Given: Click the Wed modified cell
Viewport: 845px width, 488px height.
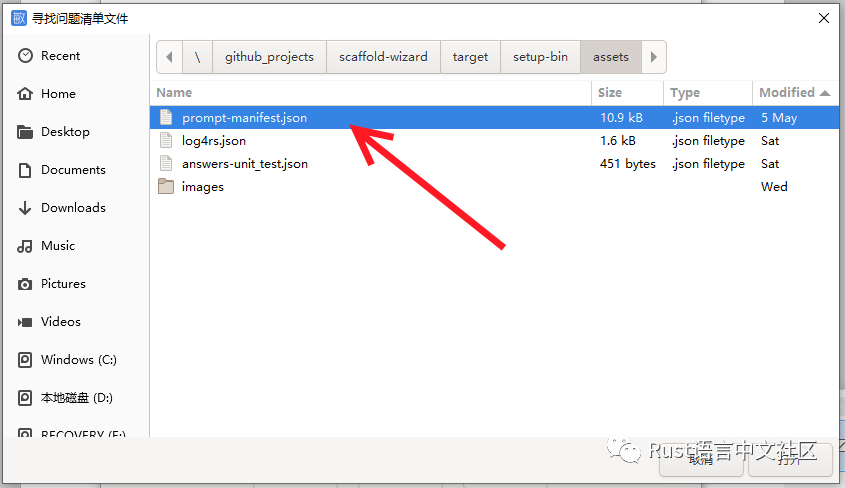Looking at the screenshot, I should [774, 186].
